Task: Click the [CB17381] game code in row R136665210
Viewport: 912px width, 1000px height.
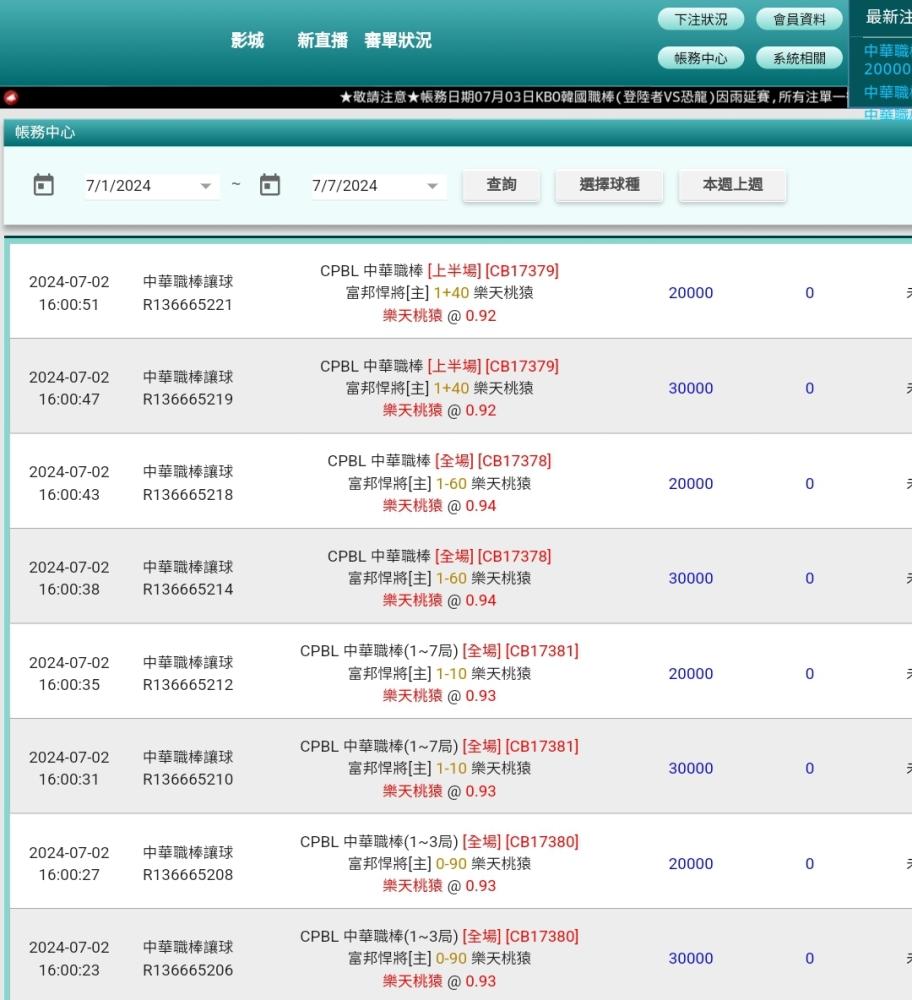Action: tap(542, 746)
